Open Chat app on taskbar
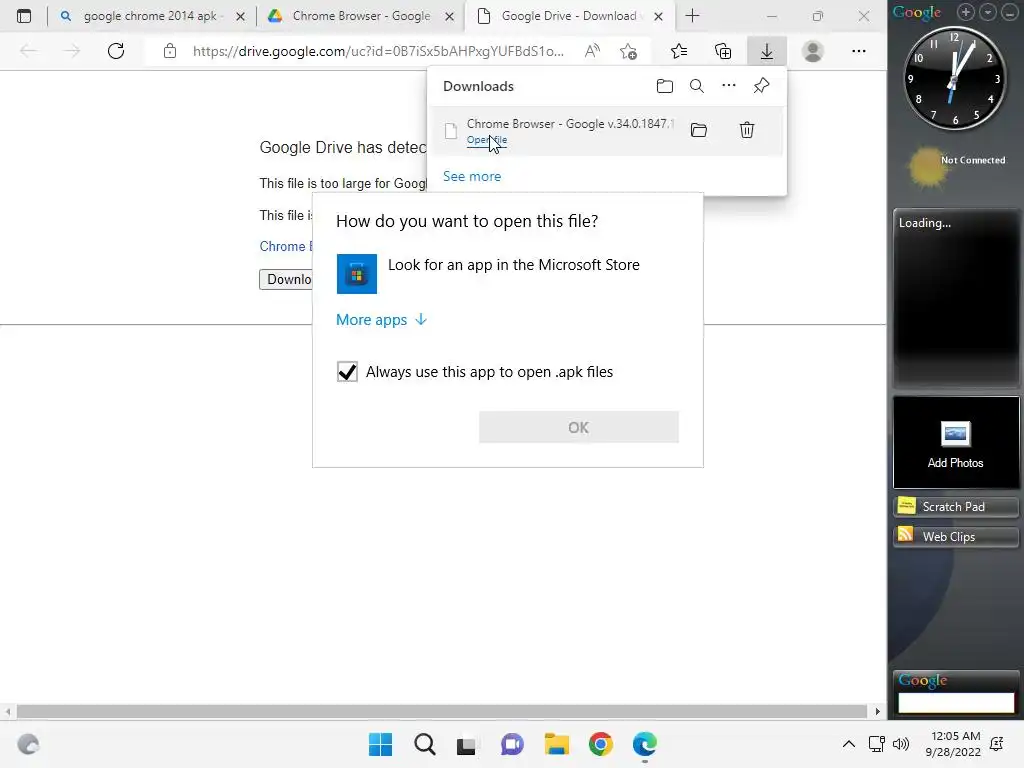Screen dimensions: 1024x768 click(x=513, y=744)
